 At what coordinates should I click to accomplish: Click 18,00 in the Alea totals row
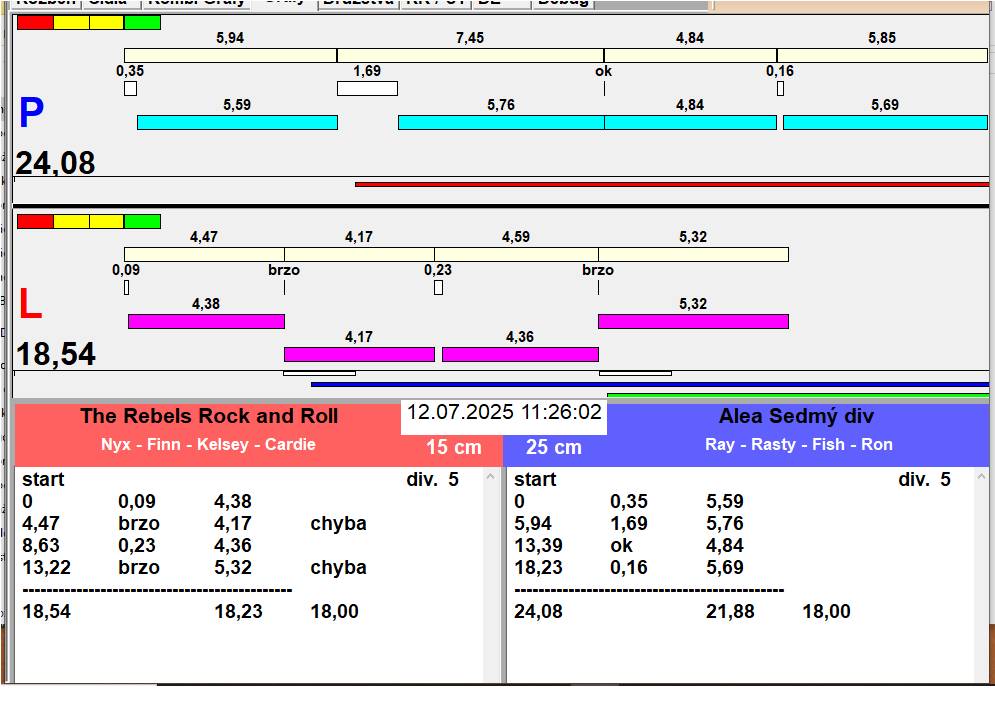click(x=826, y=612)
